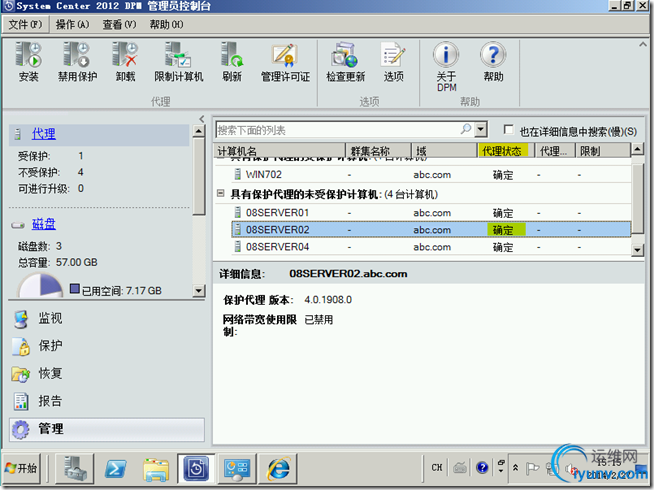Click the search magnifier icon
This screenshot has height=490, width=654.
tap(465, 129)
